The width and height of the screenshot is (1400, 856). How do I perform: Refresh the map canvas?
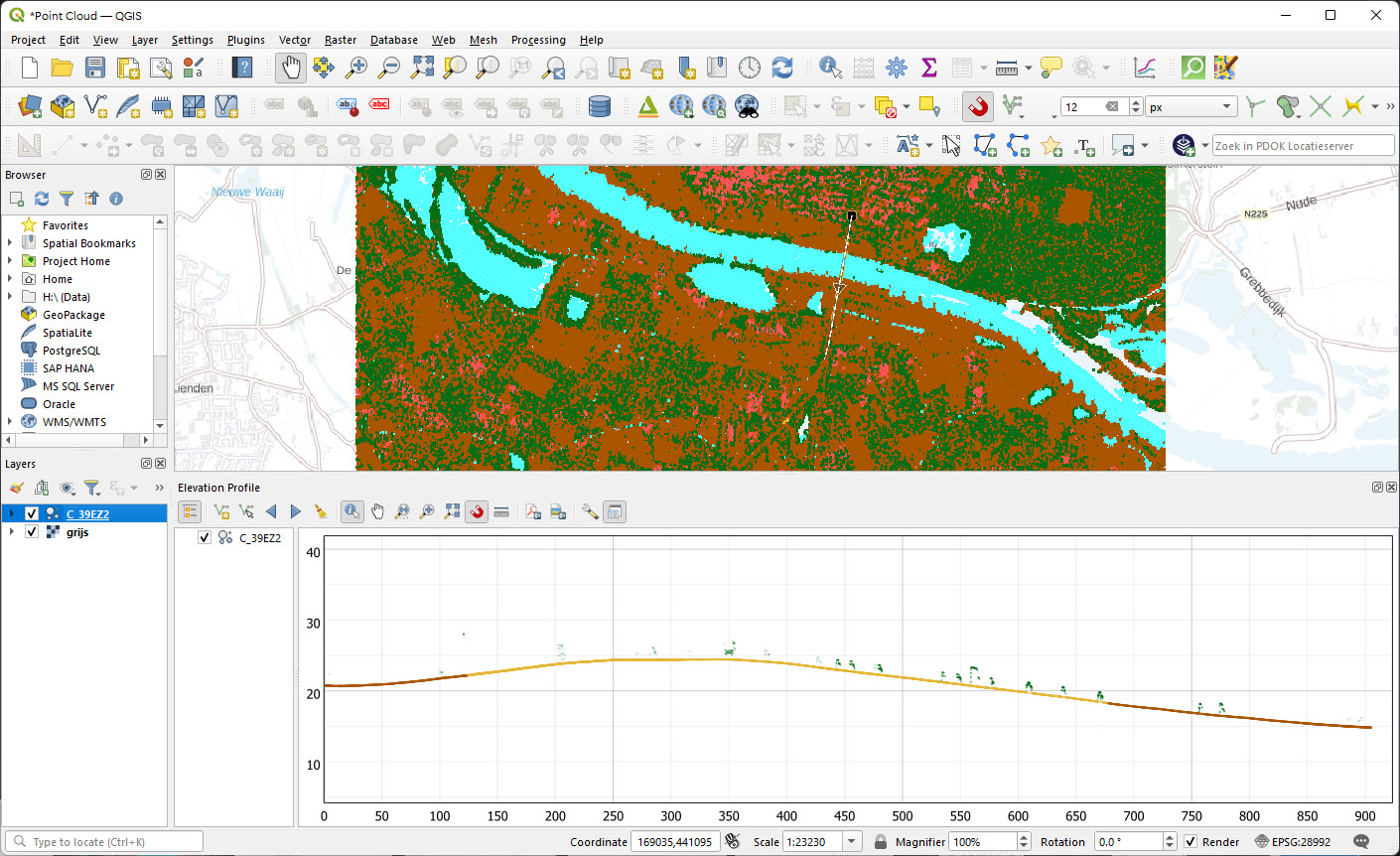(x=783, y=68)
